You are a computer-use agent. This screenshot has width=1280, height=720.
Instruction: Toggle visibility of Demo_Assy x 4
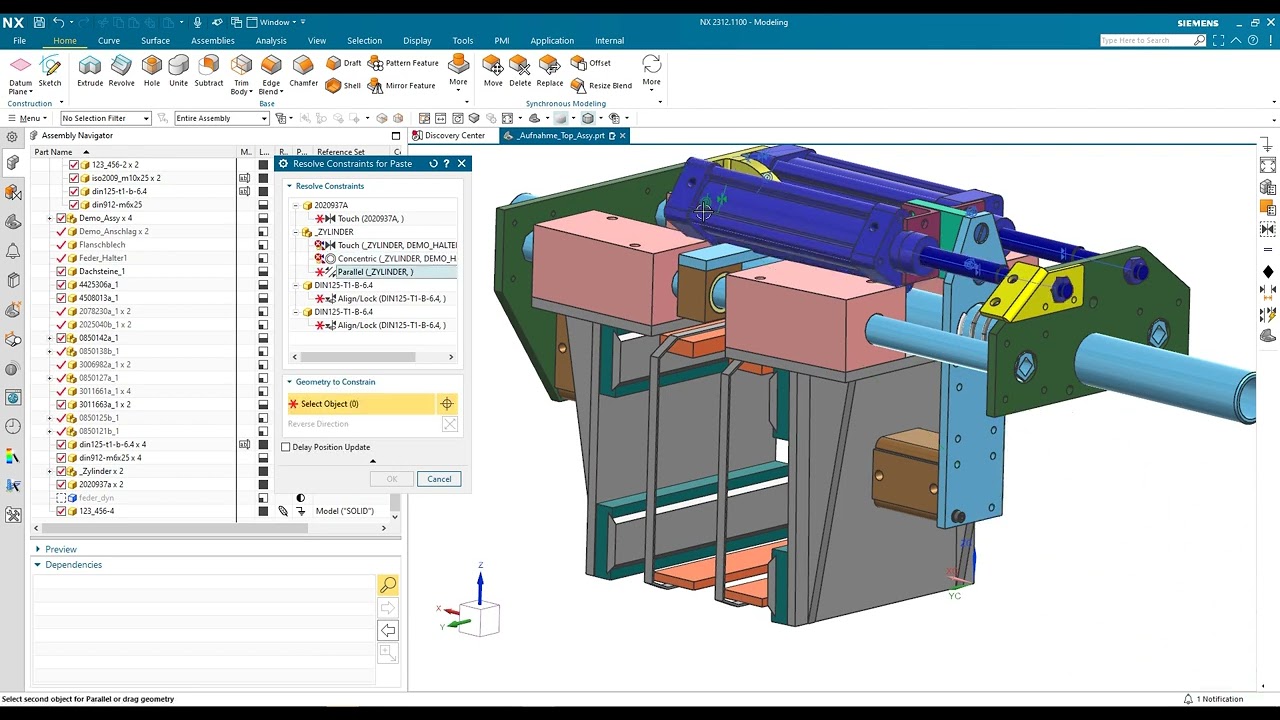pyautogui.click(x=61, y=218)
